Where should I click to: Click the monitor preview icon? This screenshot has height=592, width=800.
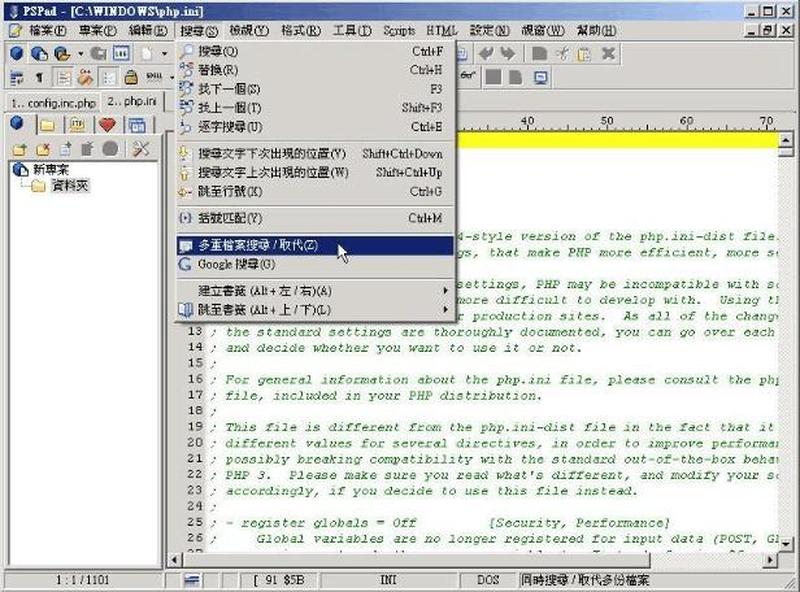coord(541,78)
